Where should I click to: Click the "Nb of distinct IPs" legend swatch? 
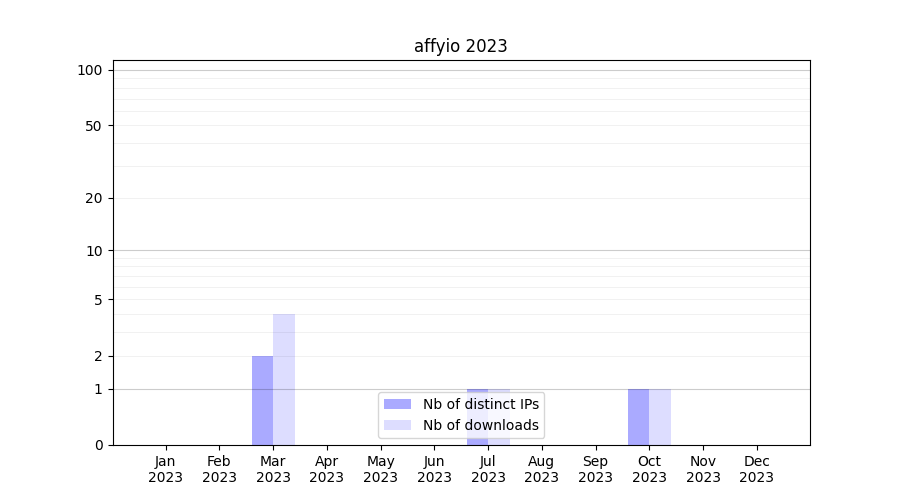tap(397, 404)
